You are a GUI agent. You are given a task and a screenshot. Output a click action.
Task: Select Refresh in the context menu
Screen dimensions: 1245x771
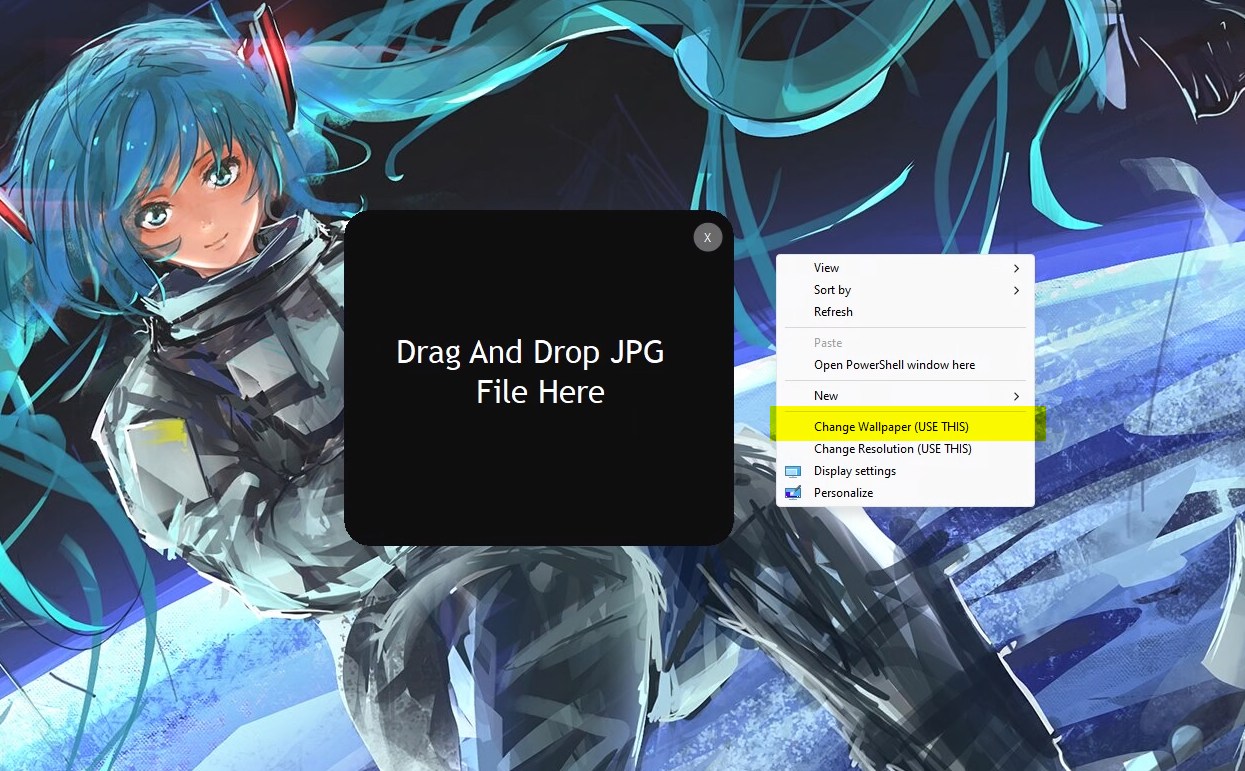[x=905, y=312]
